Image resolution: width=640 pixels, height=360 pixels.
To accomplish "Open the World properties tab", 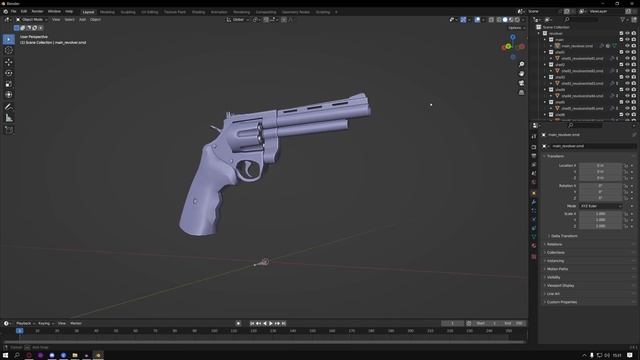I will click(x=534, y=182).
